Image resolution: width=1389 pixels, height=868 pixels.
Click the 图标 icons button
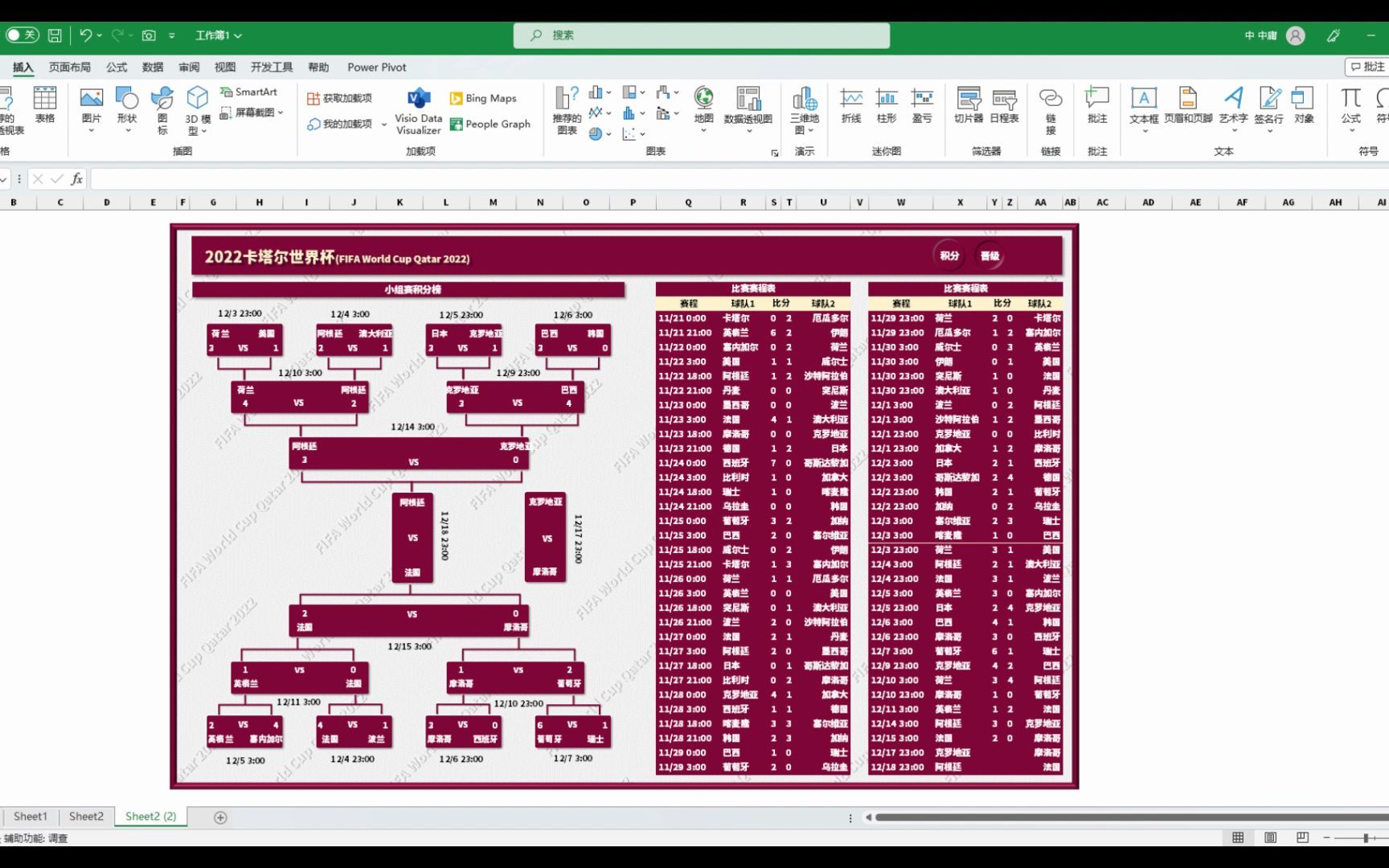click(162, 109)
